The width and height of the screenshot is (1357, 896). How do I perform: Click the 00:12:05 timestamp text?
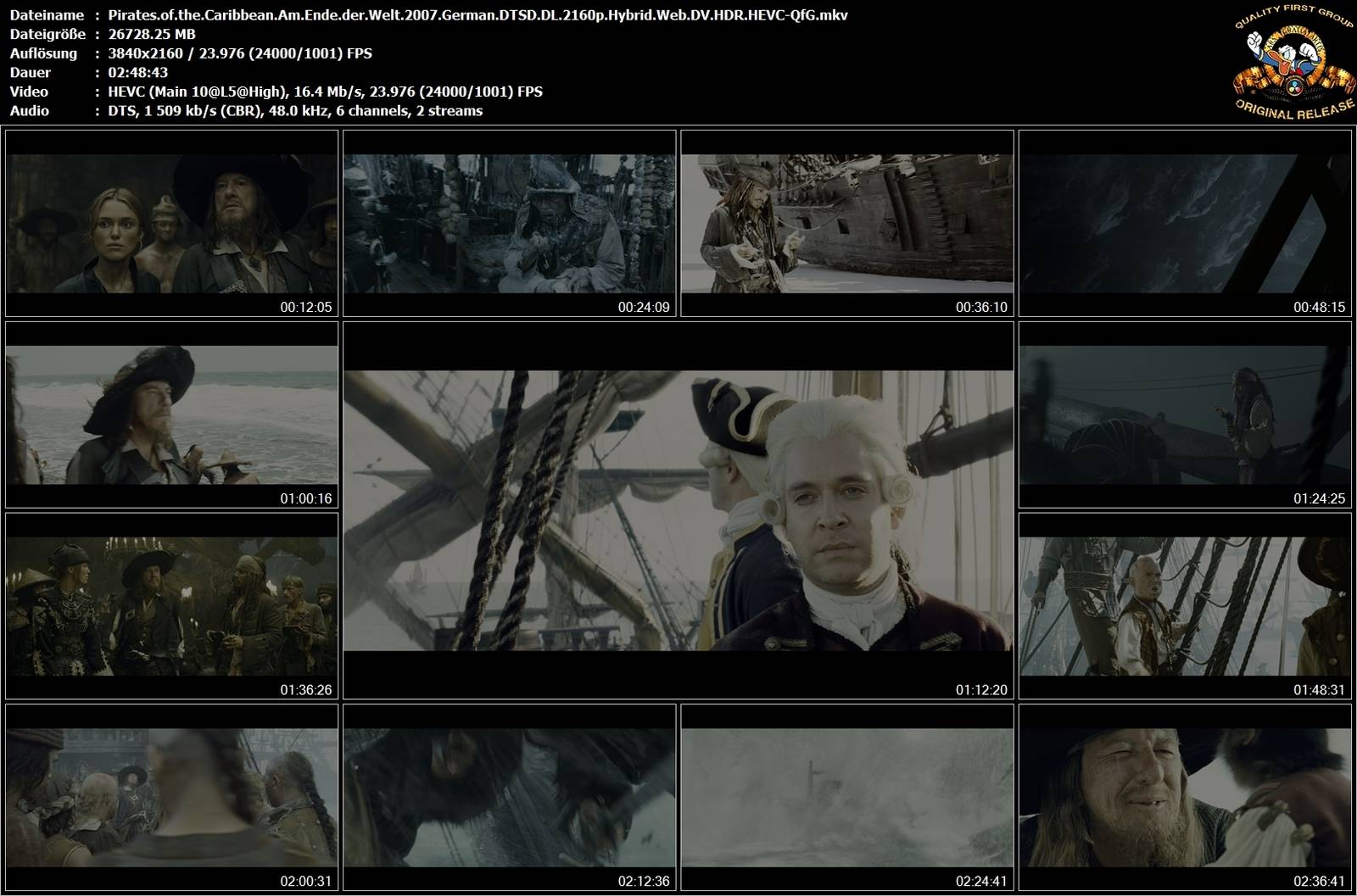(306, 308)
